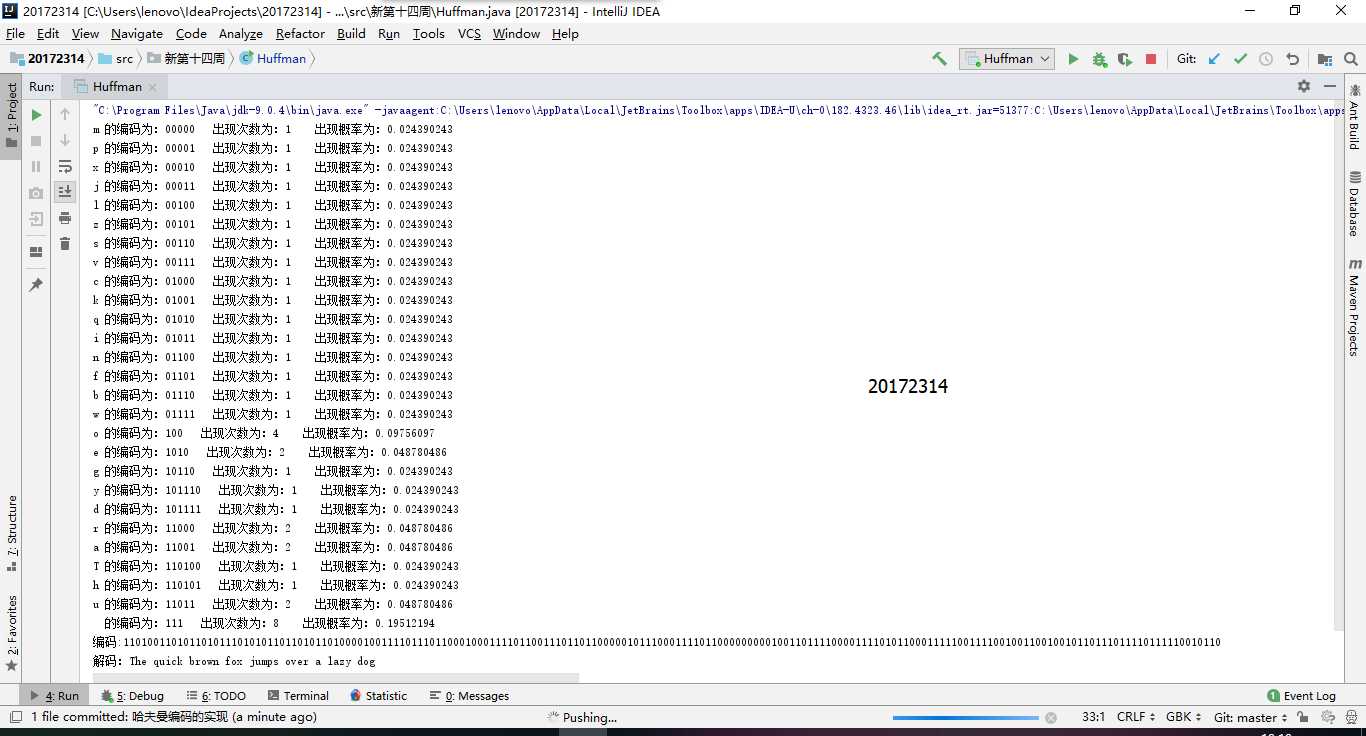Viewport: 1366px width, 736px height.
Task: Open the VCS menu
Action: coord(469,33)
